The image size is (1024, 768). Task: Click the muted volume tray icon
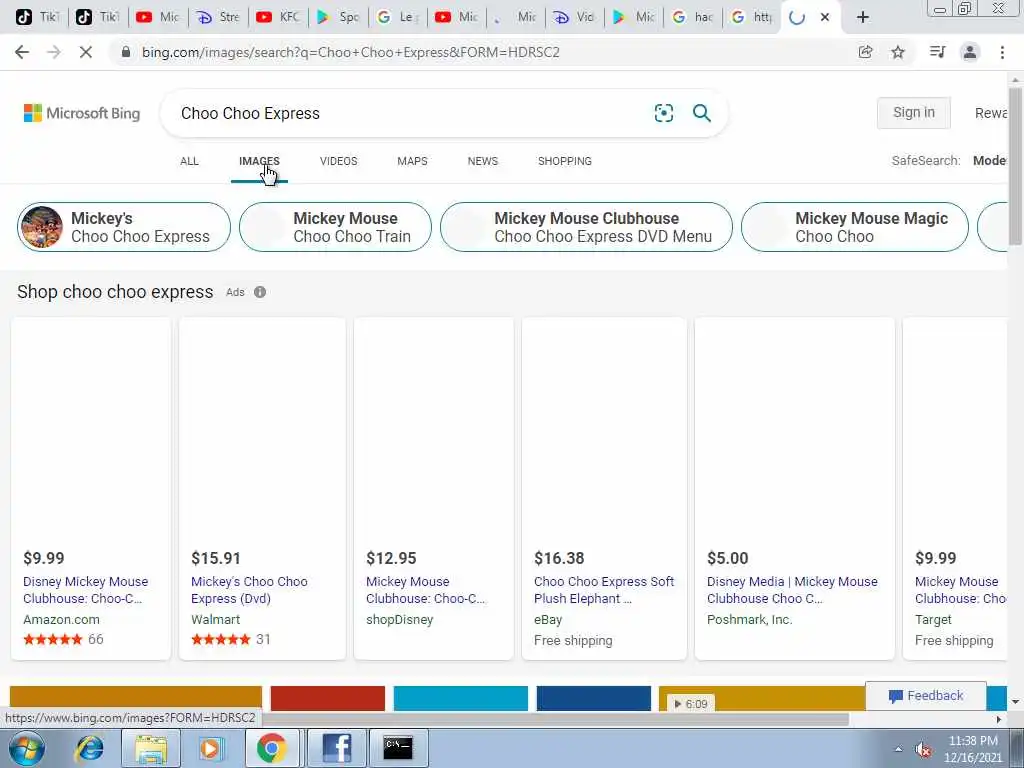tap(923, 750)
